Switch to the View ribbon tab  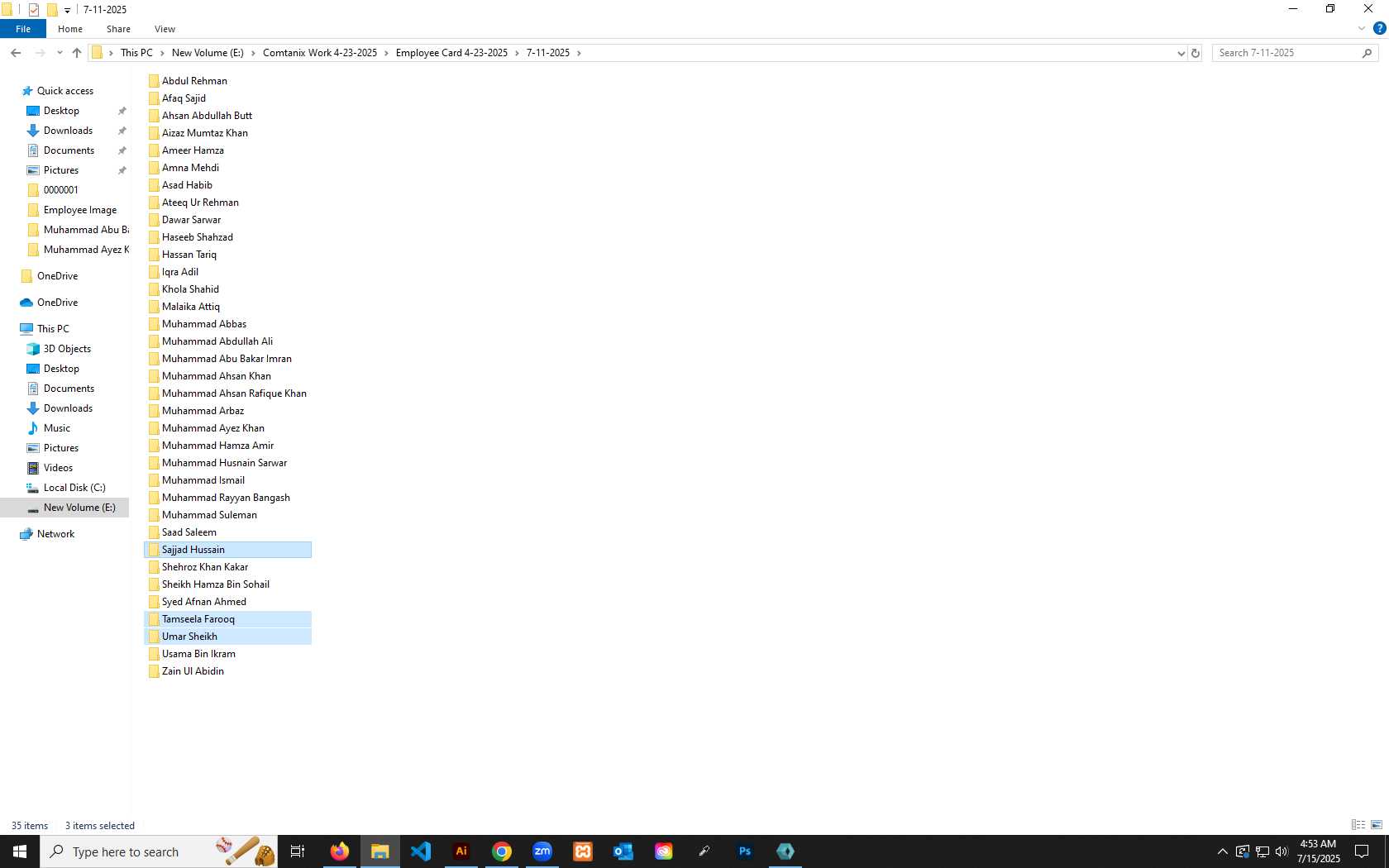tap(165, 29)
